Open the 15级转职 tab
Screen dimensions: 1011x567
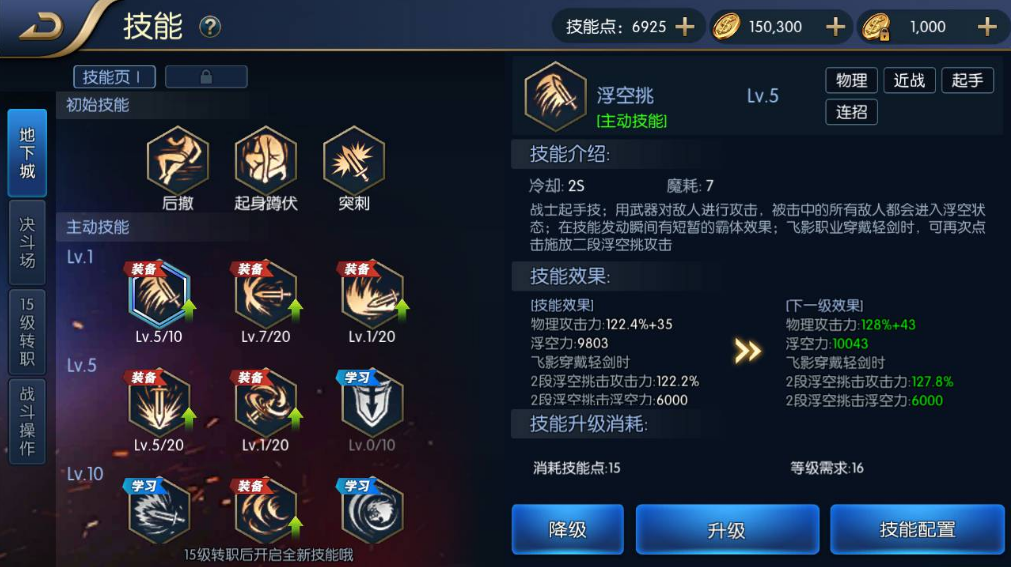[27, 332]
